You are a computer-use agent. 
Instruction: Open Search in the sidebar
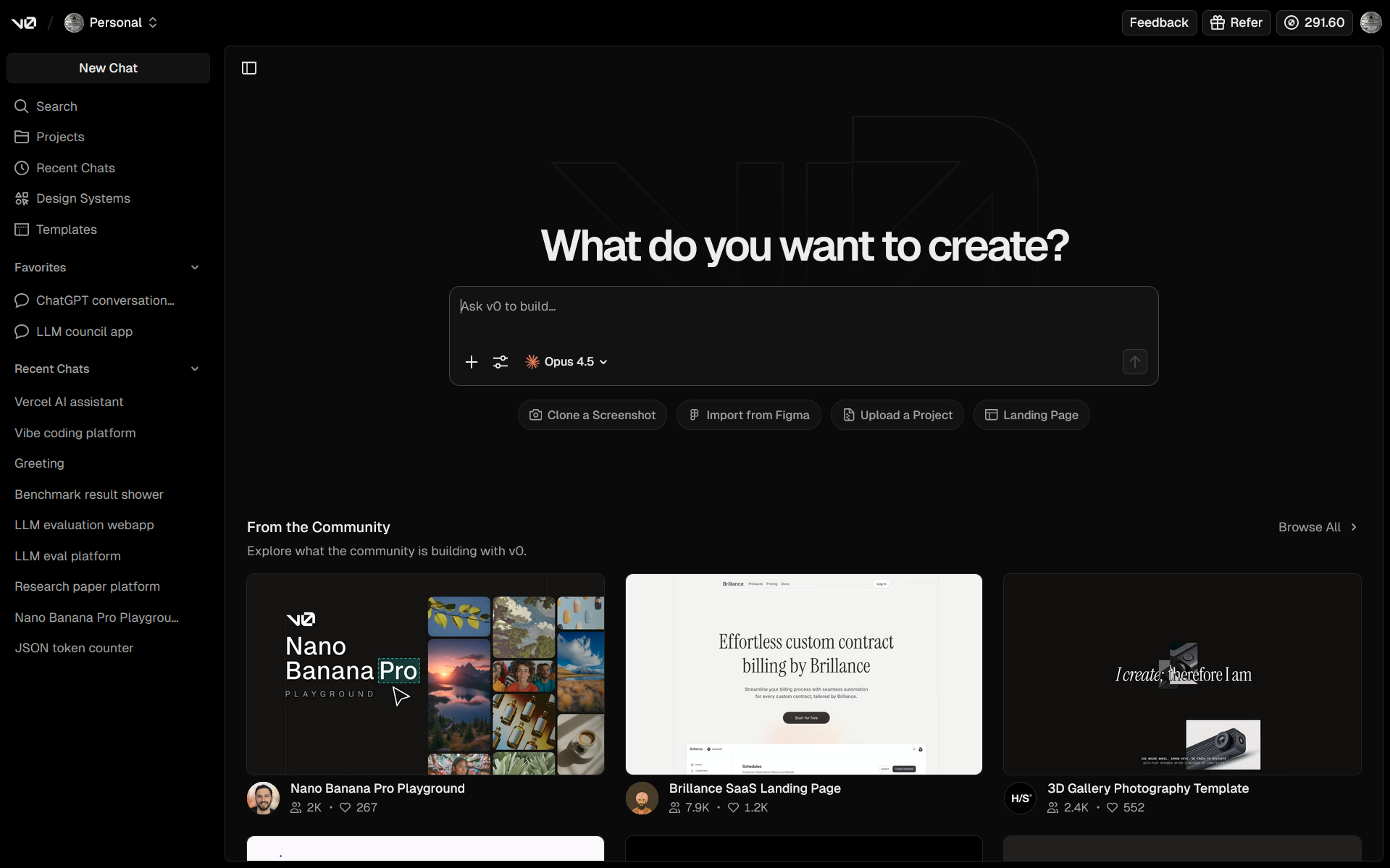pos(56,106)
